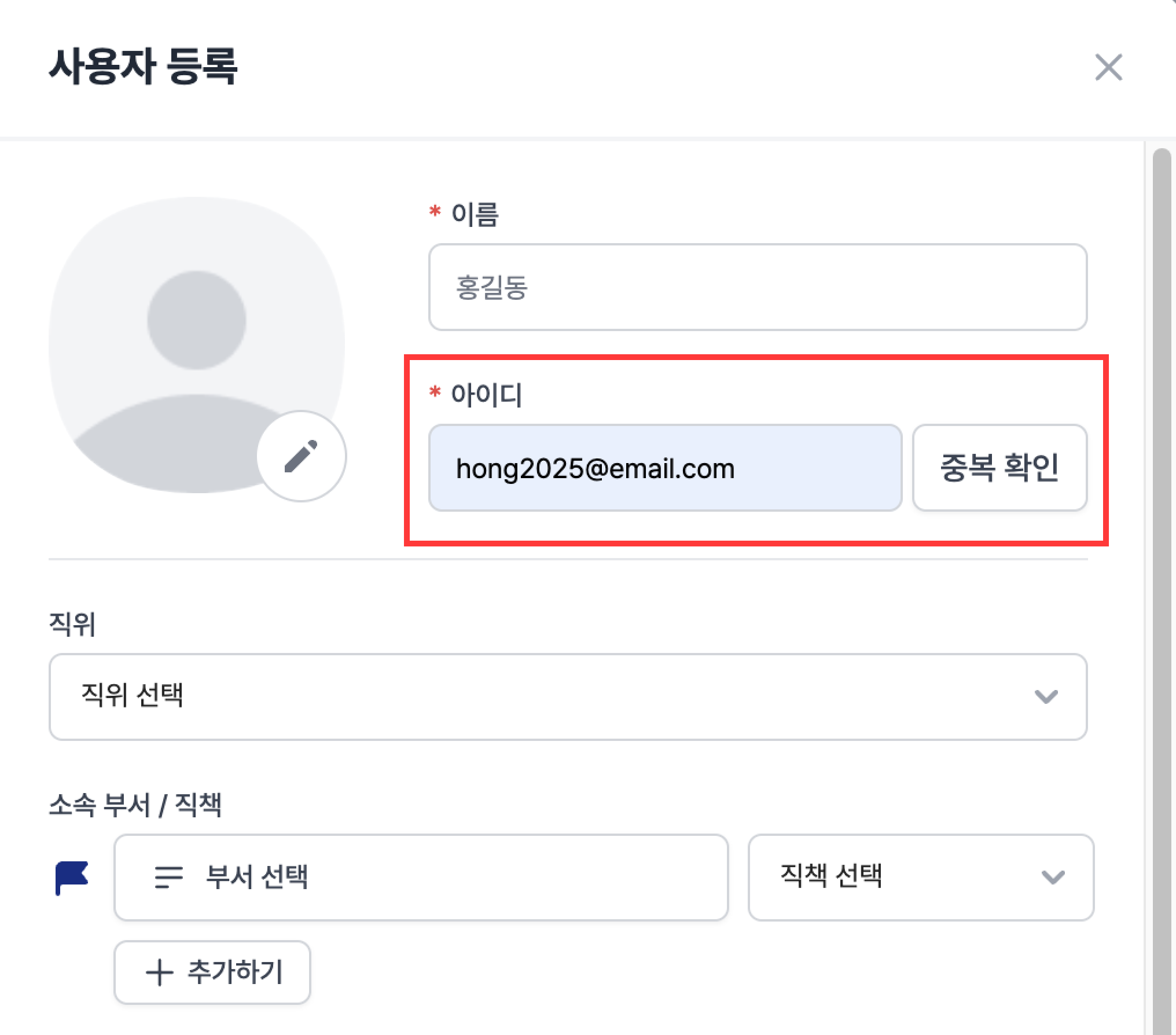Focus the 이름 field with 홍길동 placeholder
This screenshot has width=1176, height=1035.
[757, 287]
